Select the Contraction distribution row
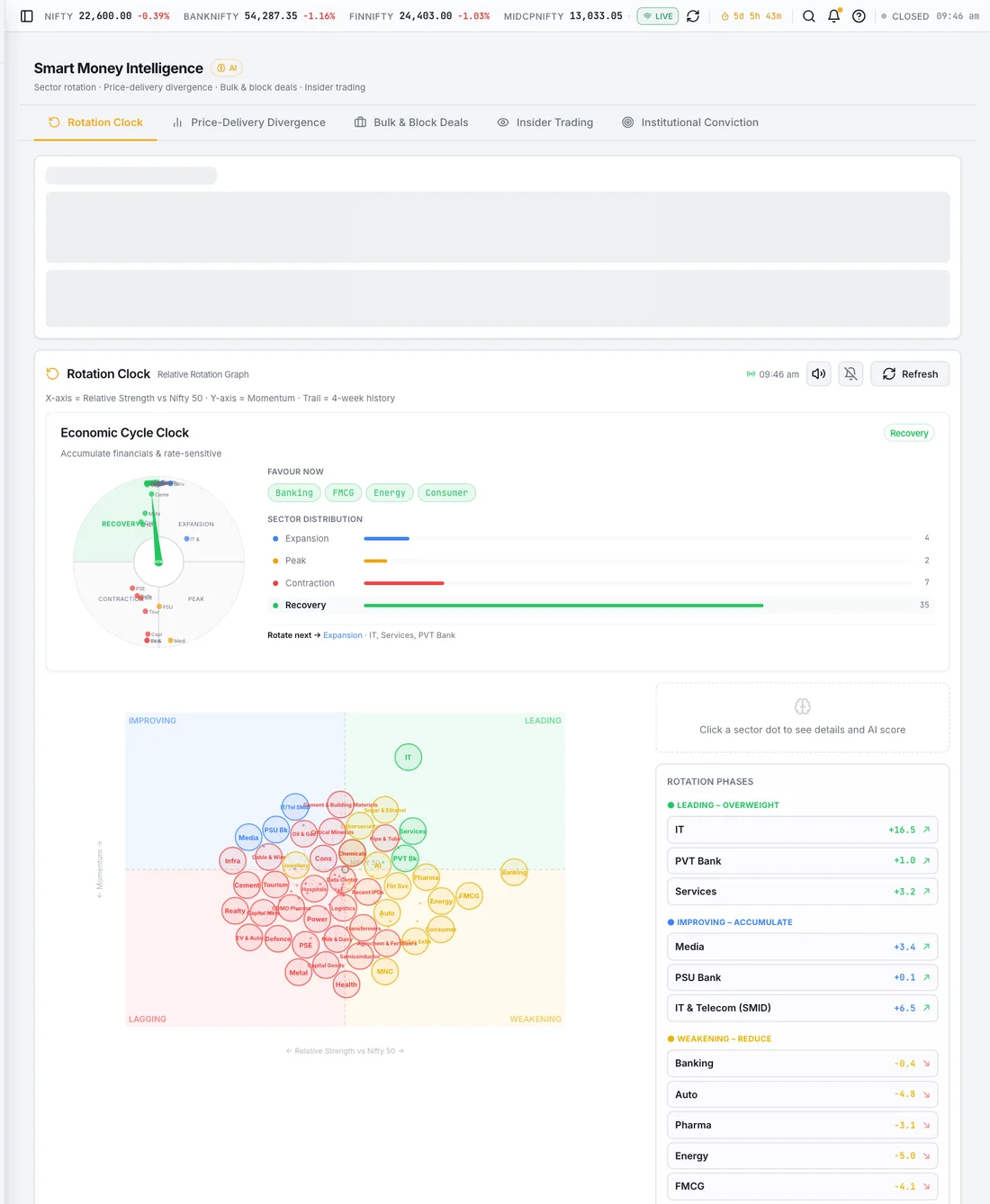This screenshot has width=990, height=1204. (601, 583)
